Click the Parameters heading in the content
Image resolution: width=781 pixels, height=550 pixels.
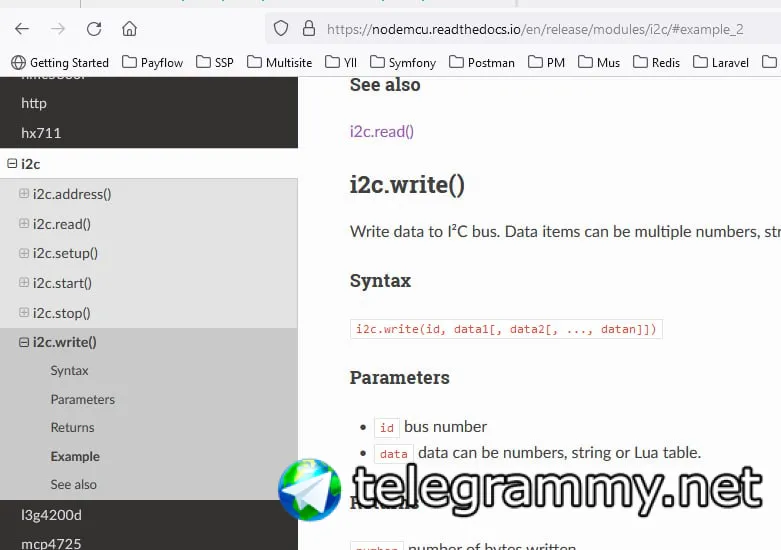point(399,378)
